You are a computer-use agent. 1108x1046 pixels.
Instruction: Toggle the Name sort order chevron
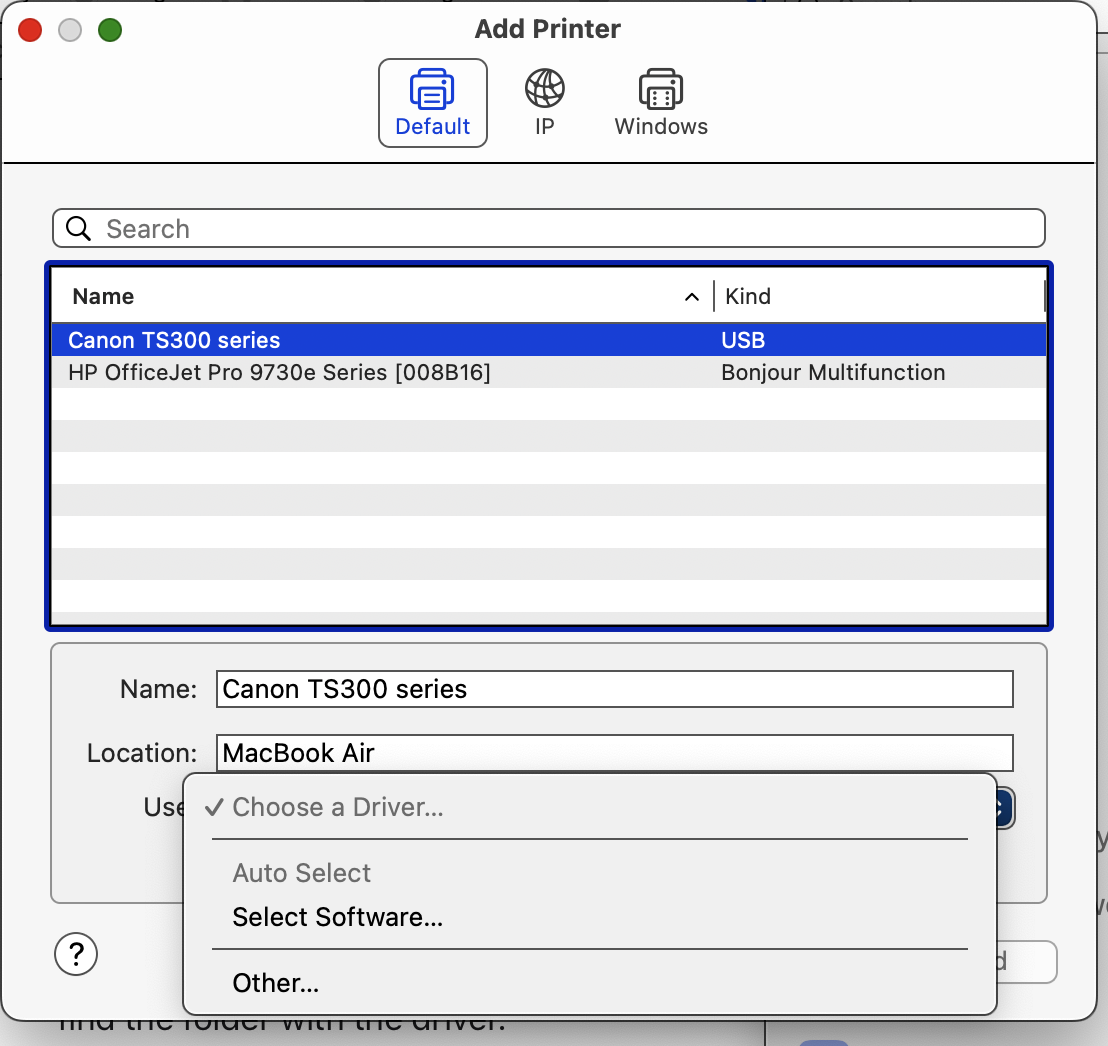pyautogui.click(x=692, y=297)
